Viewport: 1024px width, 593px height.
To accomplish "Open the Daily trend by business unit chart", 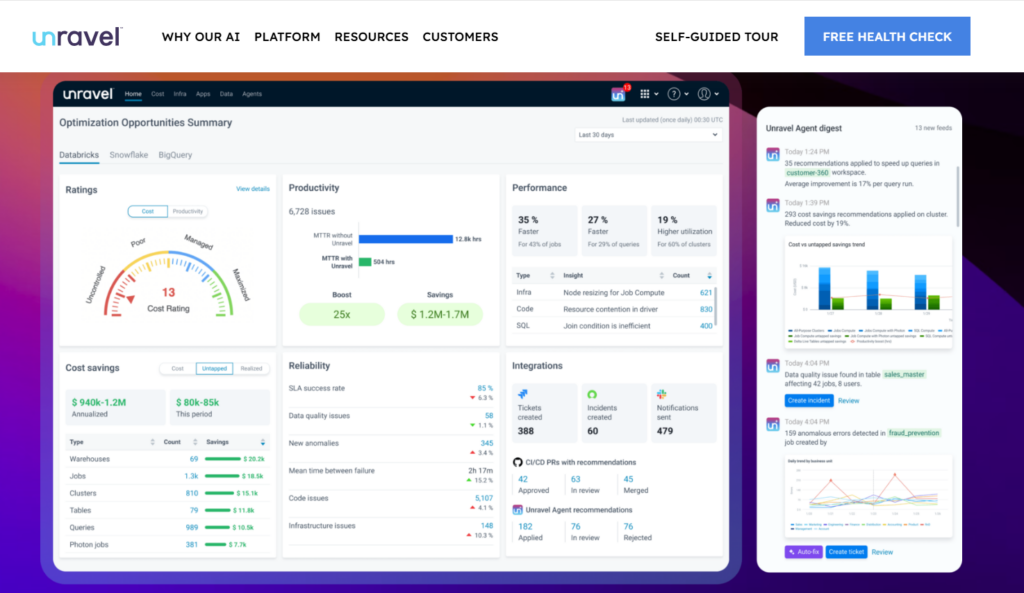I will 868,496.
